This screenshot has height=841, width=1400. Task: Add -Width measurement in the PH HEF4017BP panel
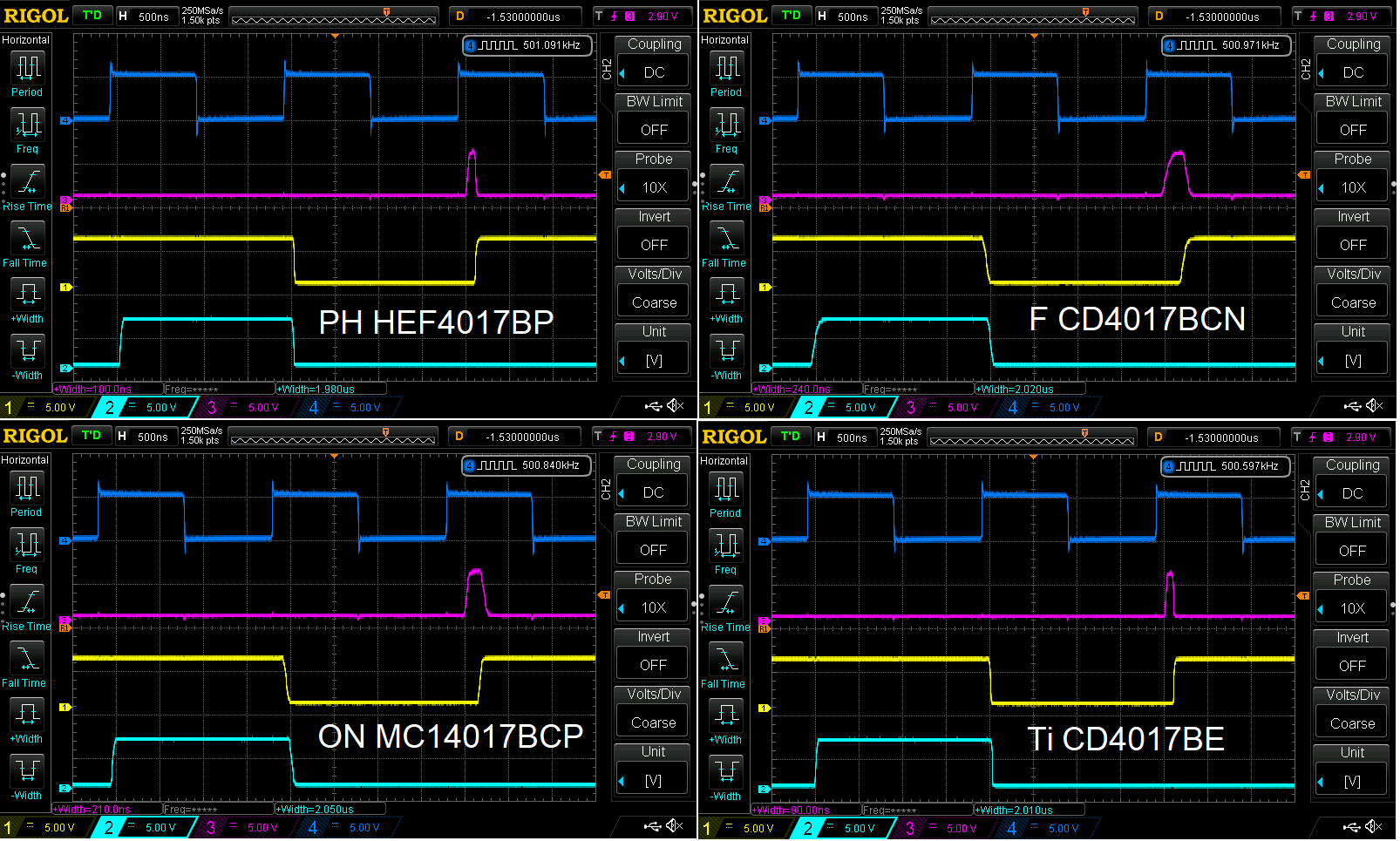pos(28,358)
